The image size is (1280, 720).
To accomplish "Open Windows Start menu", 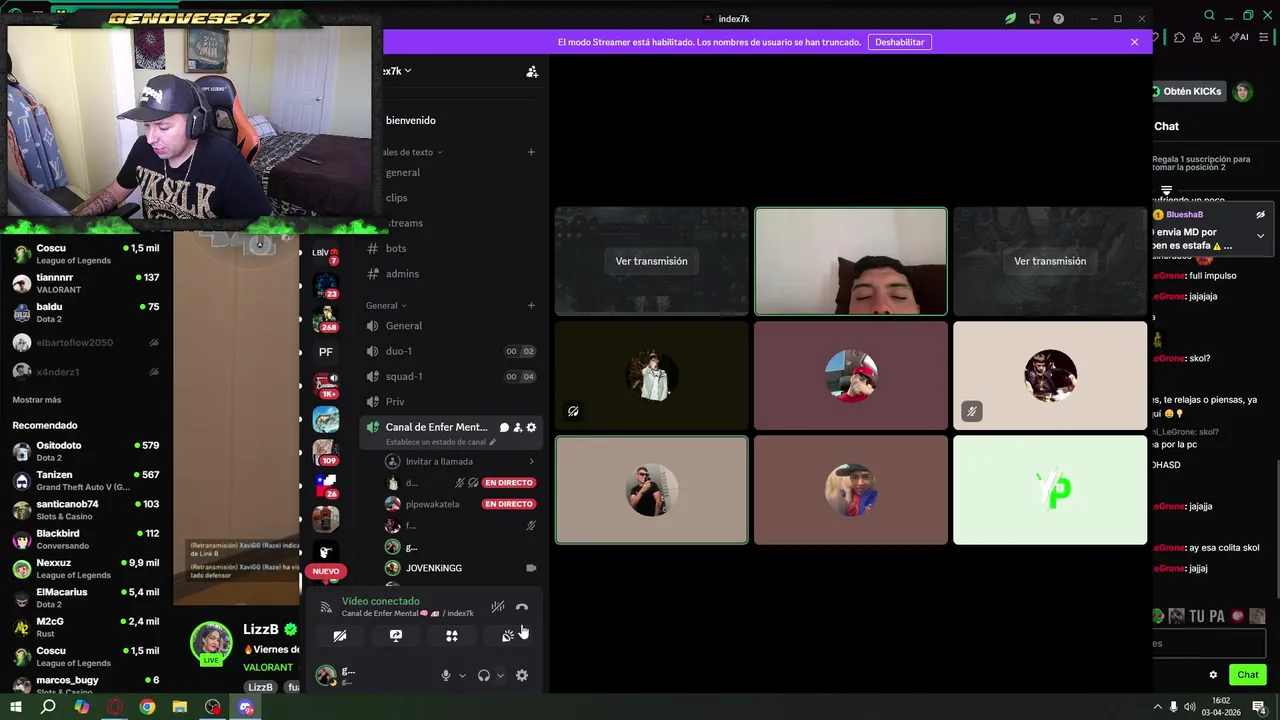I will (16, 707).
